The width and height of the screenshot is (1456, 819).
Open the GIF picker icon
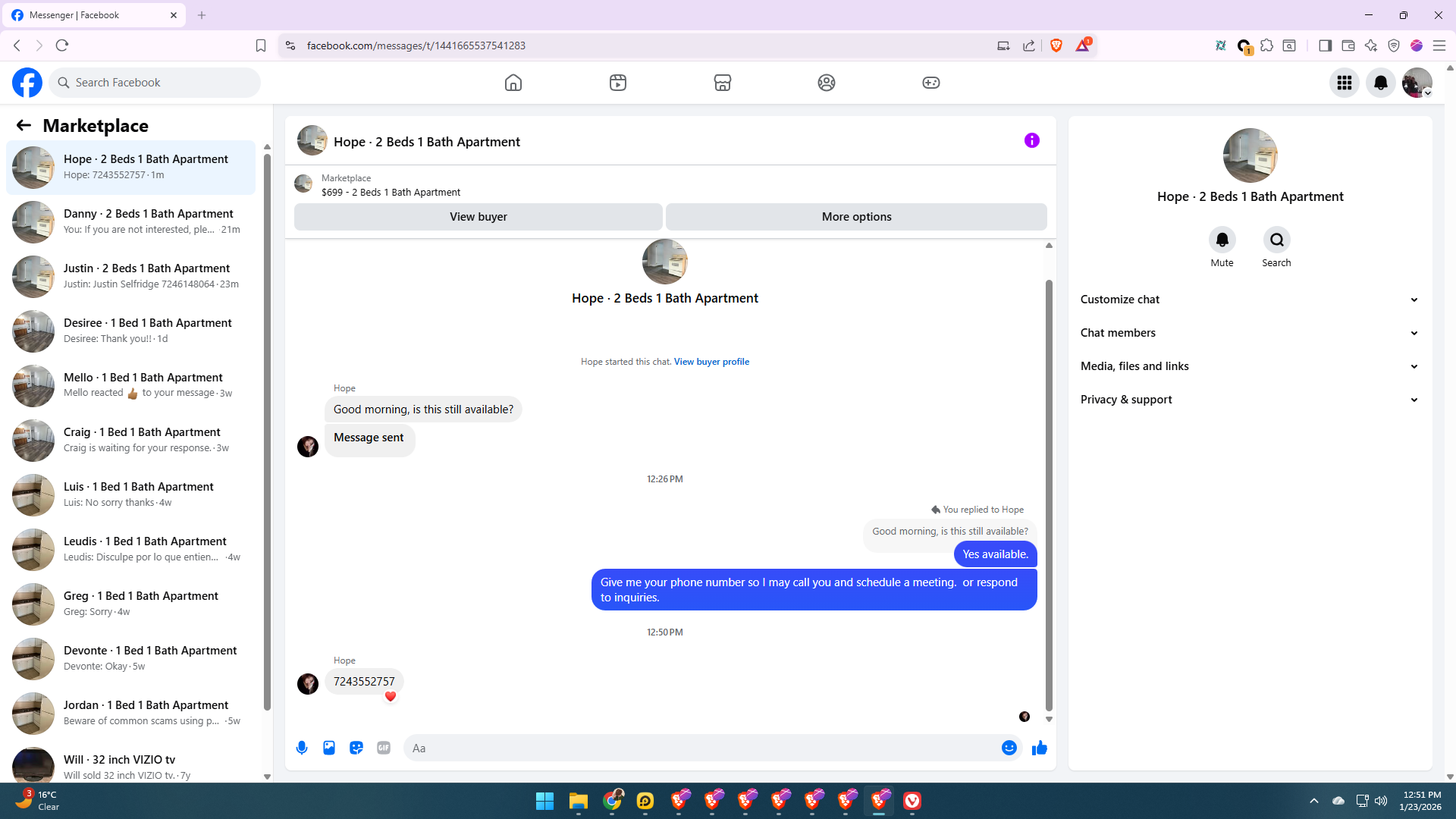(384, 748)
